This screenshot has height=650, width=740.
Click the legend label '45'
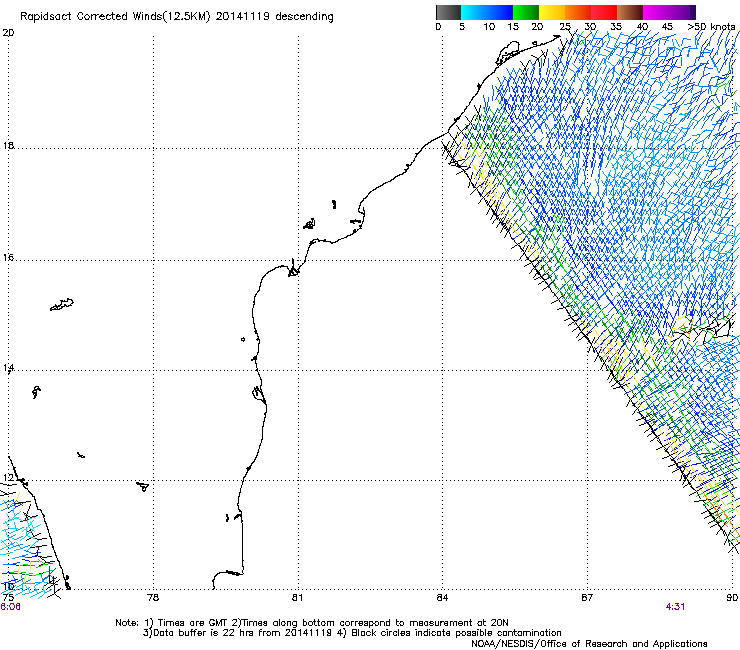pyautogui.click(x=667, y=27)
